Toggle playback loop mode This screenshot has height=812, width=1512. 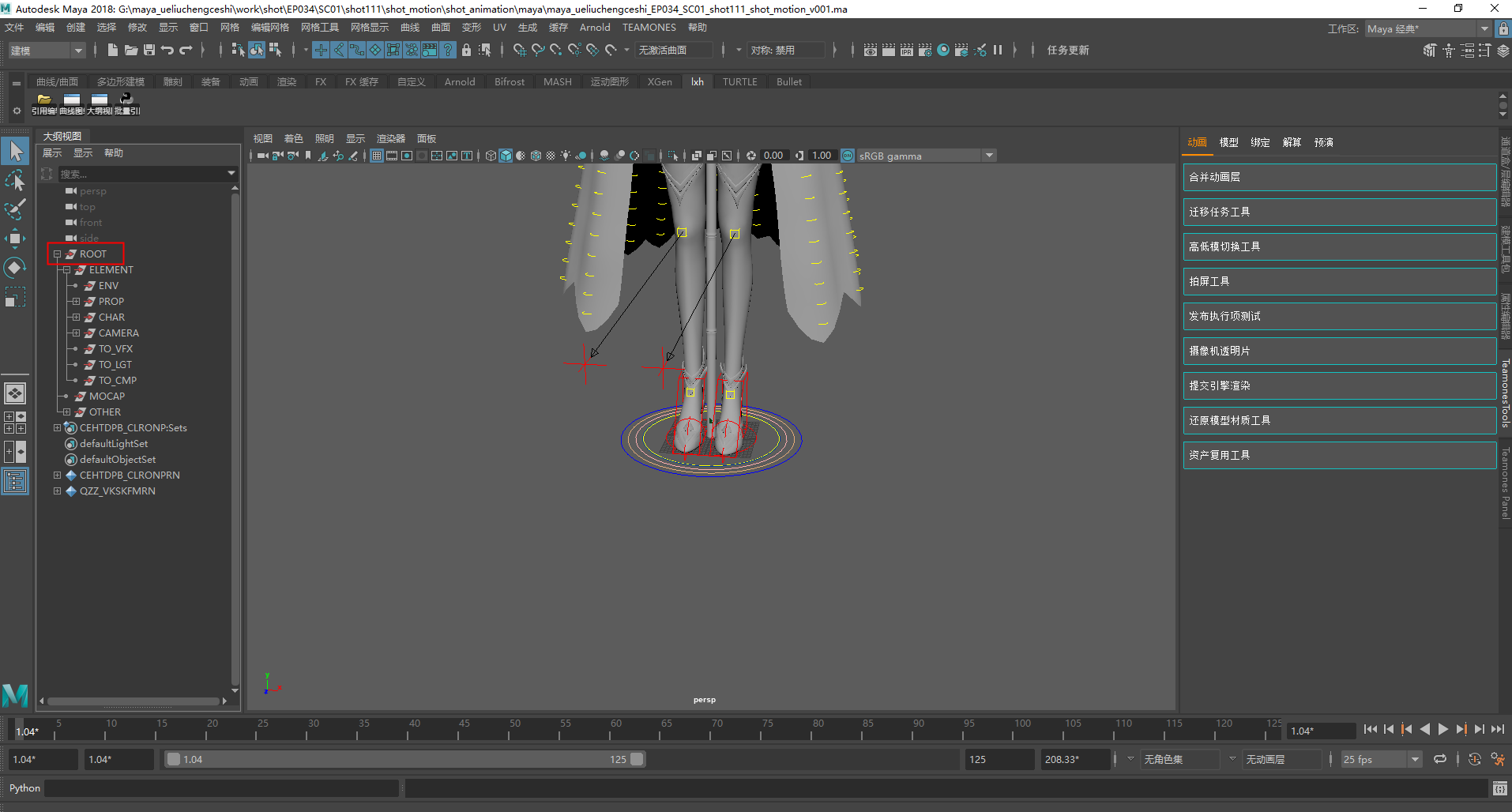(x=1440, y=759)
